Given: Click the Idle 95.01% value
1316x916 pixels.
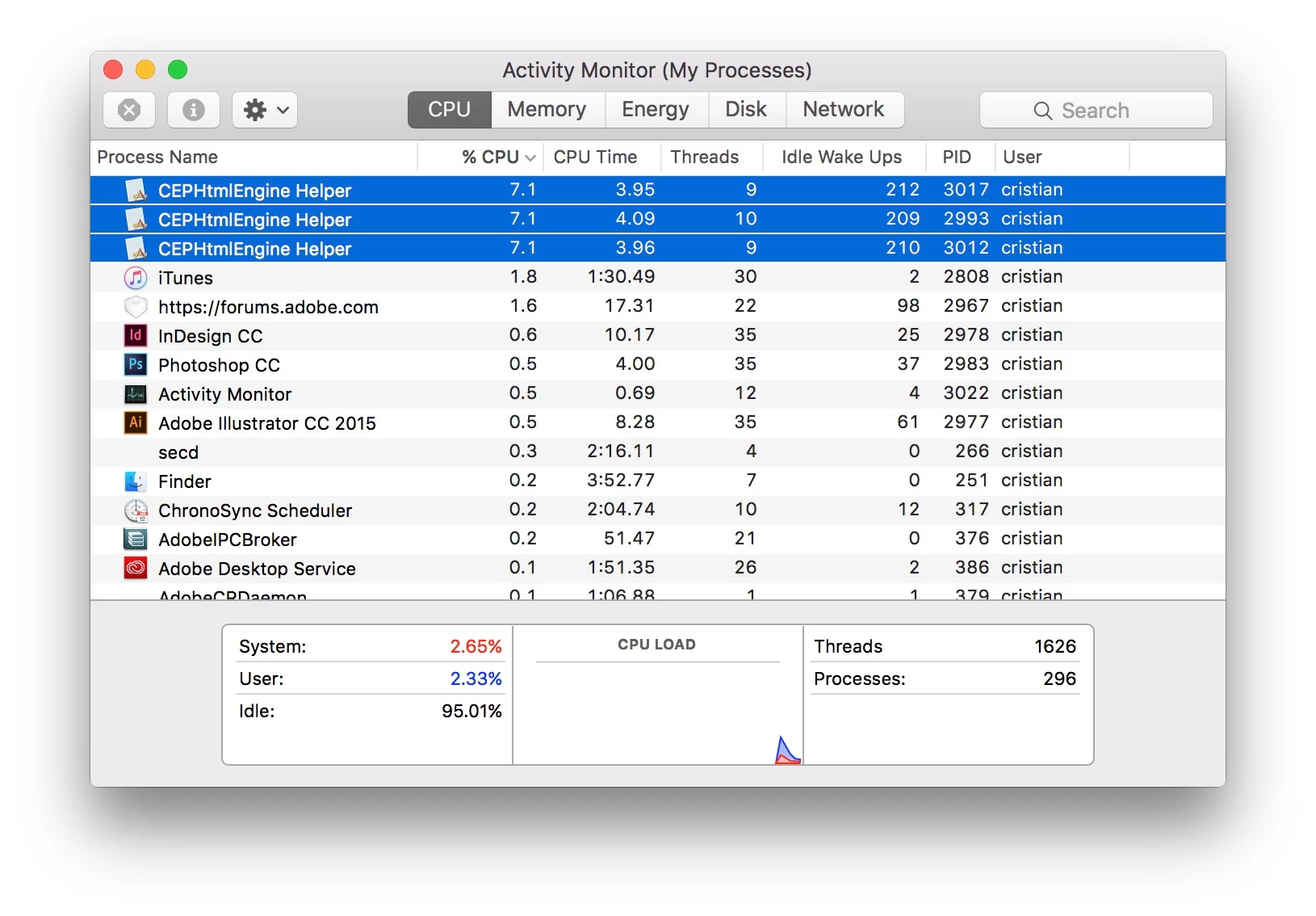Looking at the screenshot, I should pos(471,711).
